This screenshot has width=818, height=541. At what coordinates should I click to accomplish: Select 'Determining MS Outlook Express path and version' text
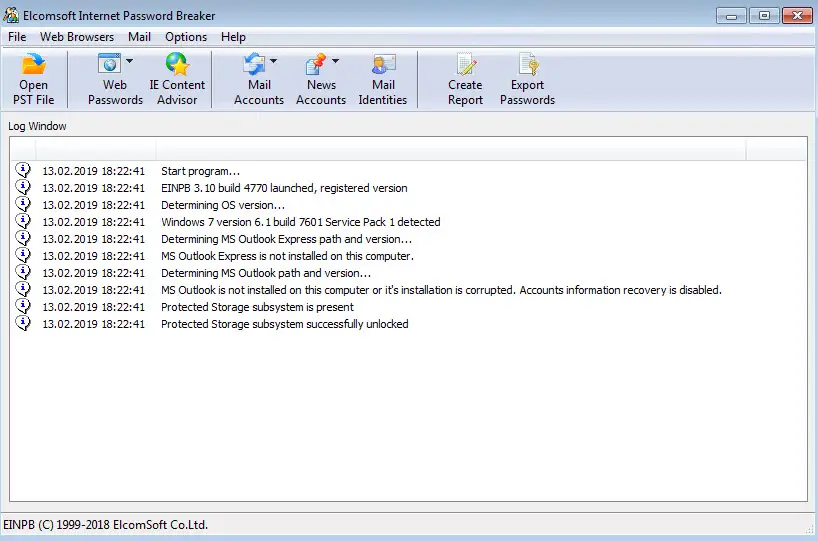[x=286, y=239]
